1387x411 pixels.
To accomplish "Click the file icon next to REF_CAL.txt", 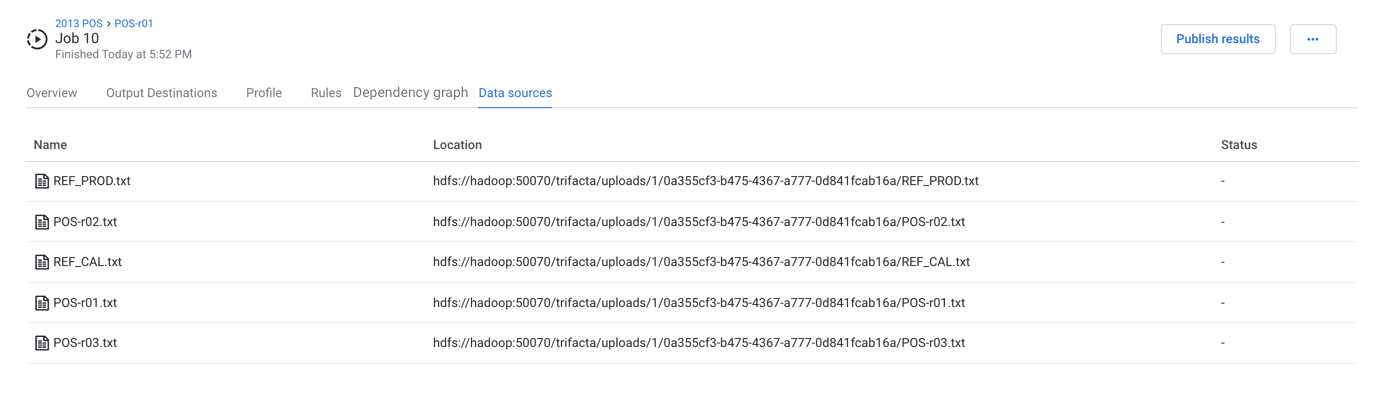I will coord(42,262).
